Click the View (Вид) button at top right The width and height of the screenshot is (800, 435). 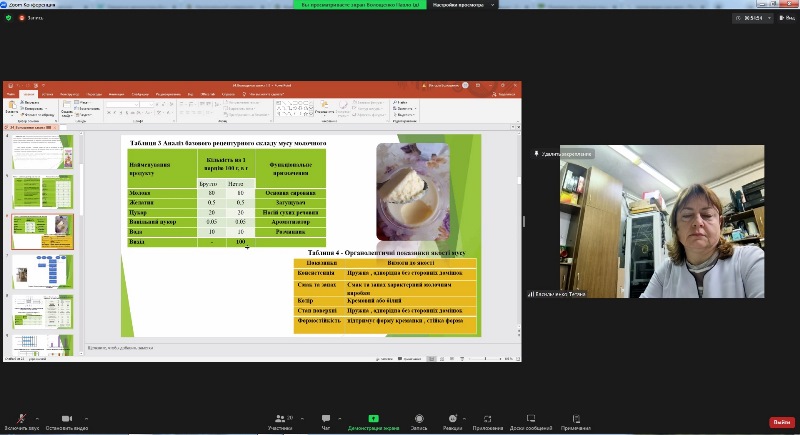point(783,18)
